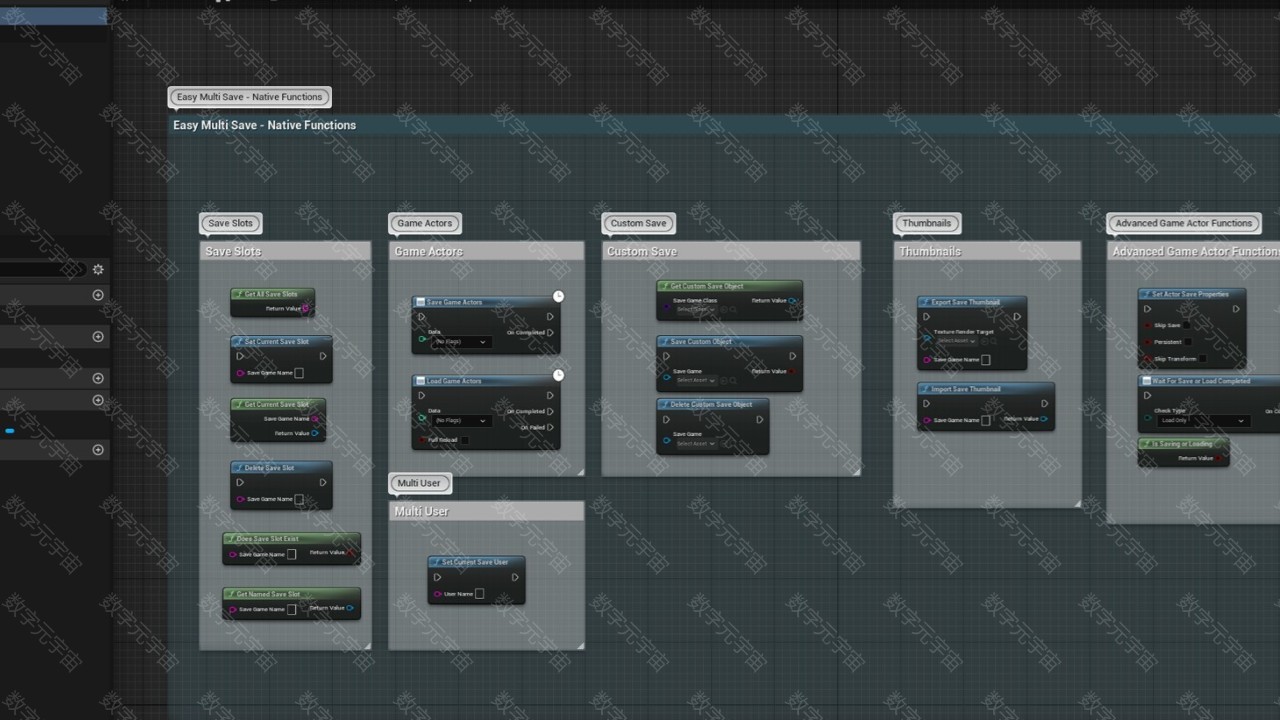This screenshot has width=1280, height=720.
Task: Click browse magnifier icon on Save Custom Object
Action: pos(733,381)
